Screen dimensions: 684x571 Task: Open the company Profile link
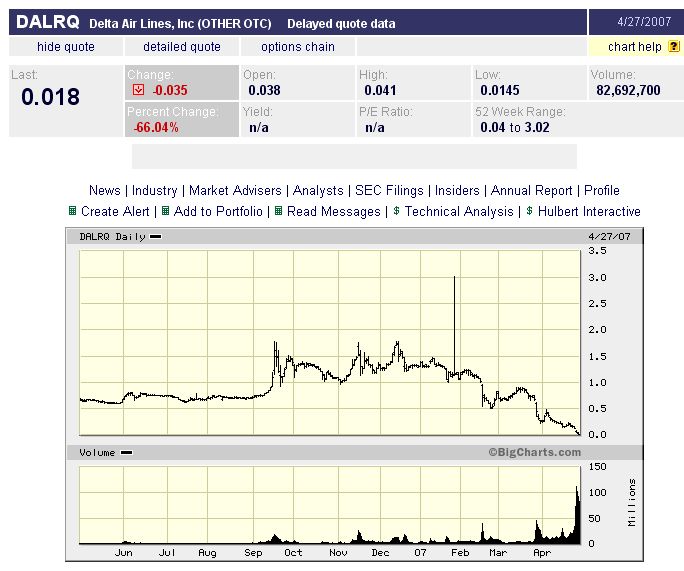pyautogui.click(x=602, y=191)
